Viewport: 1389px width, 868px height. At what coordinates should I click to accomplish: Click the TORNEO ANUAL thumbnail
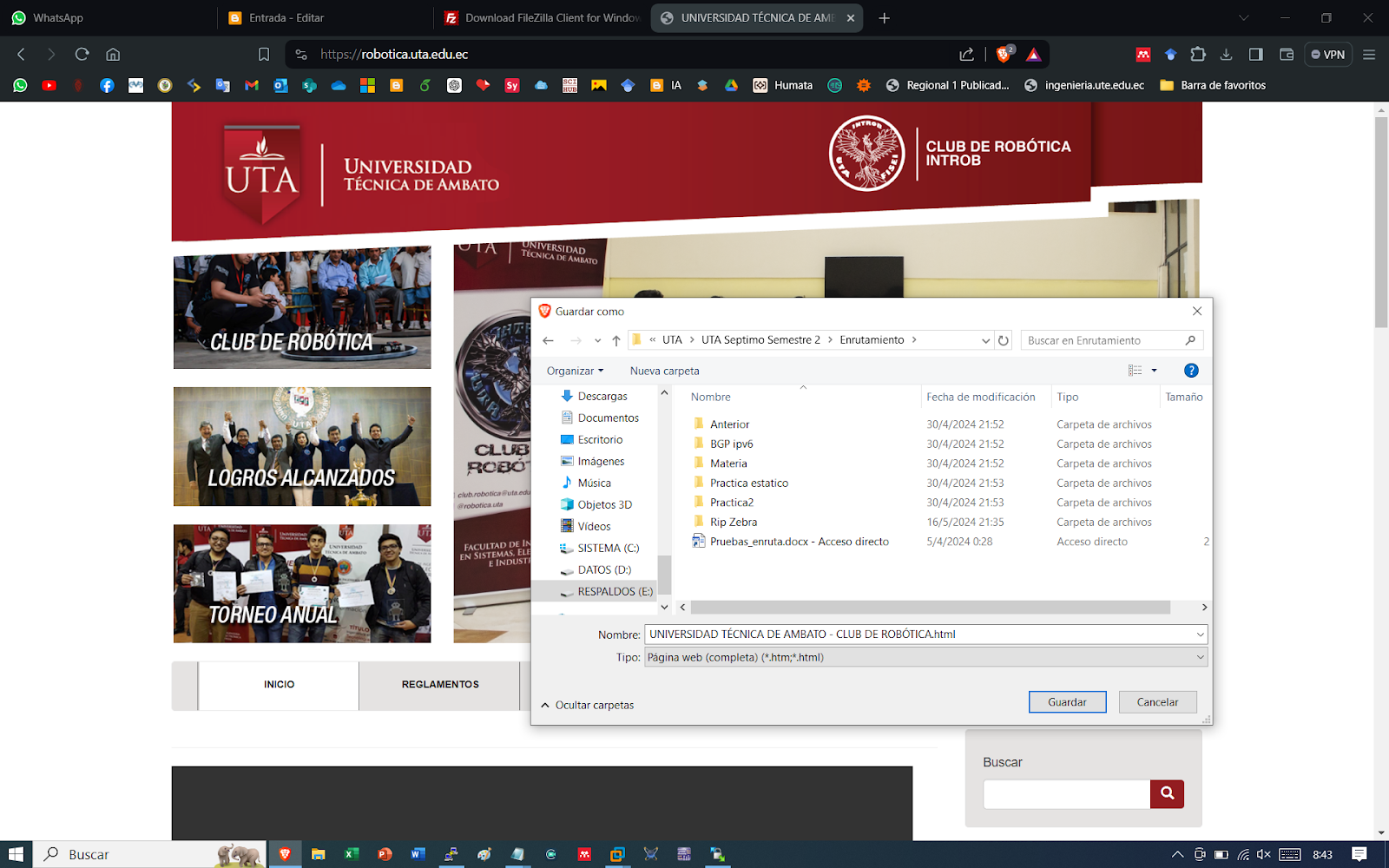tap(301, 583)
